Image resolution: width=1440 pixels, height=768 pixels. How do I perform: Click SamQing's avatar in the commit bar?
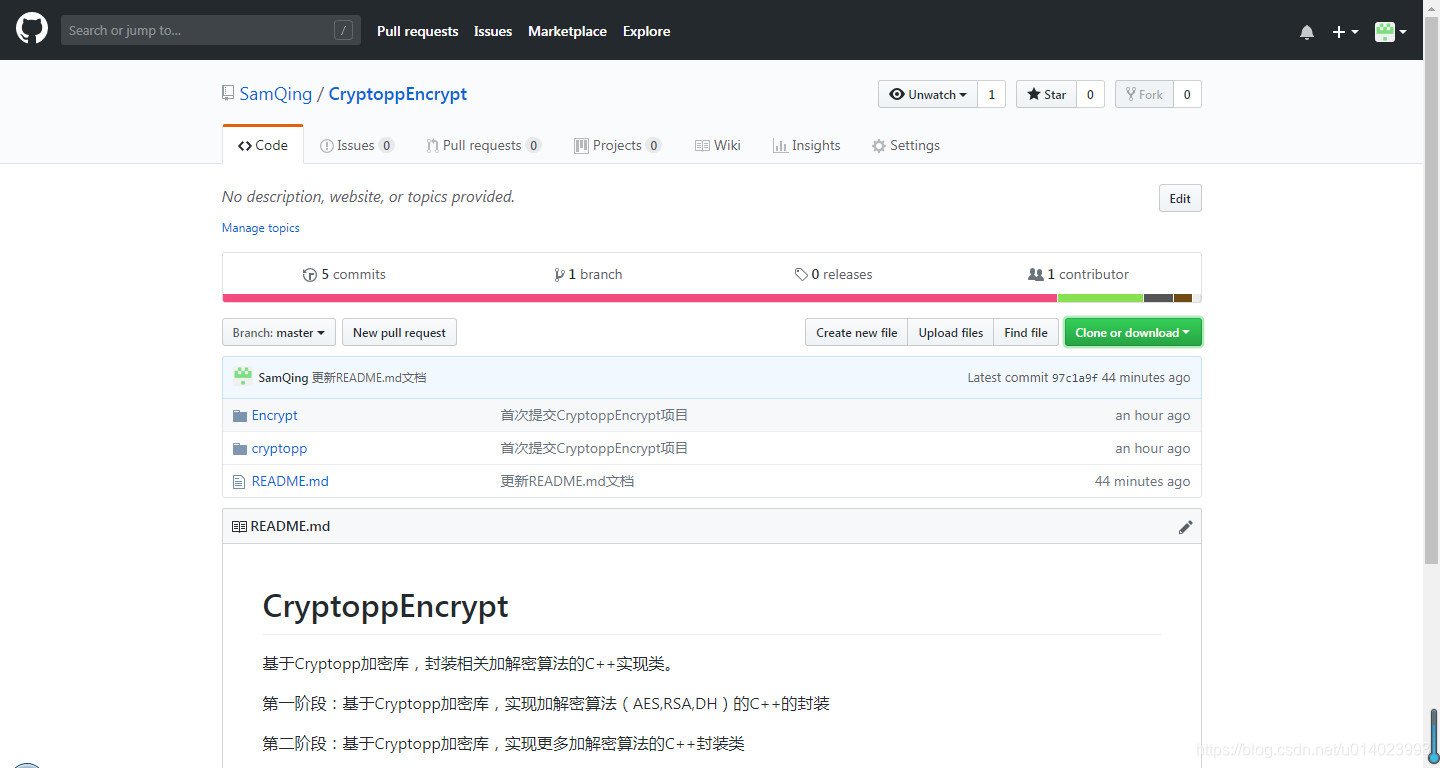[x=242, y=377]
